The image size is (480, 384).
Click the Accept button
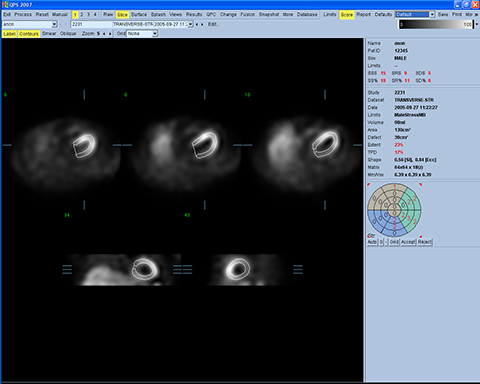coord(408,242)
